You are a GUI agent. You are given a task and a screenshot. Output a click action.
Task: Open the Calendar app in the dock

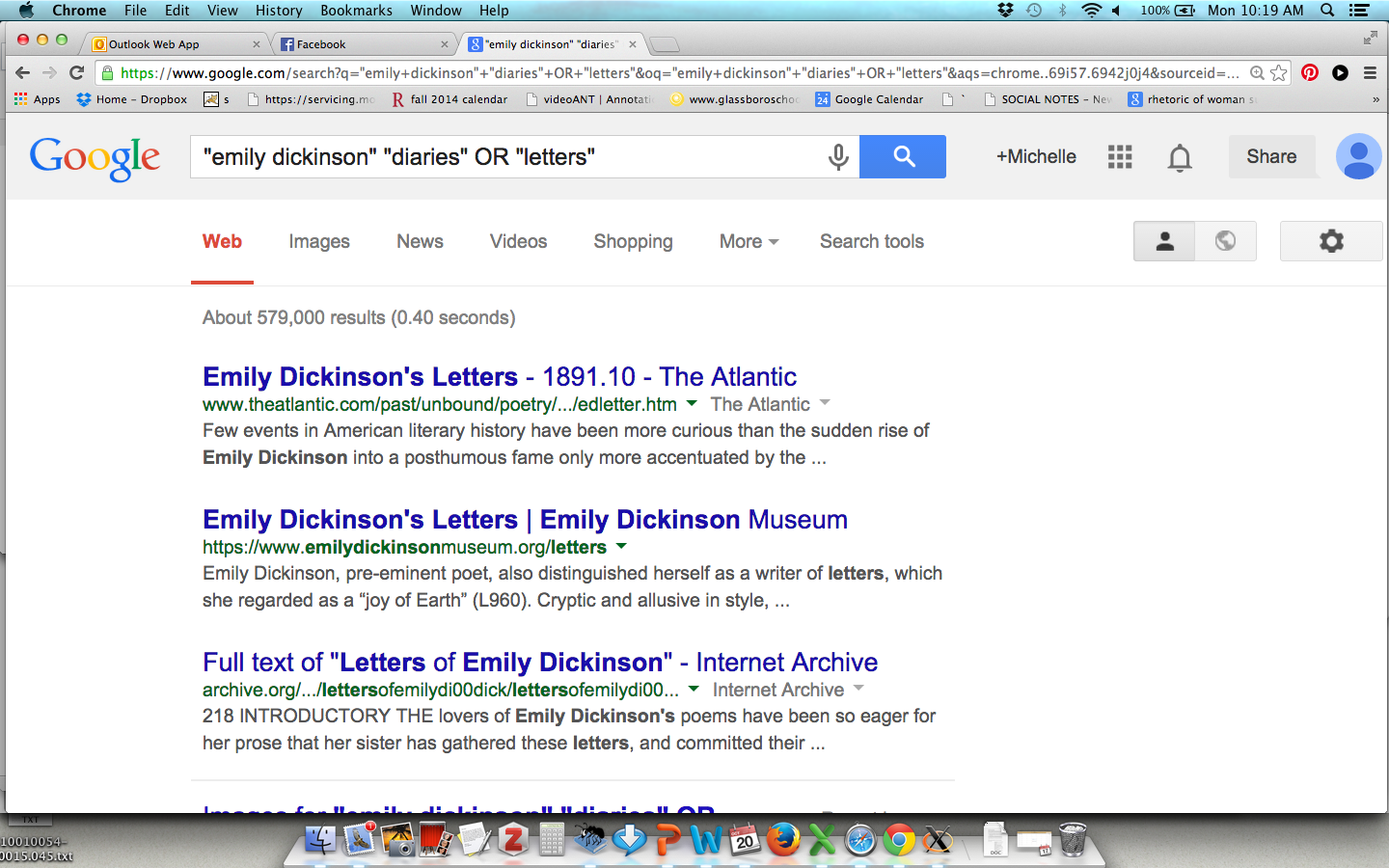[745, 839]
